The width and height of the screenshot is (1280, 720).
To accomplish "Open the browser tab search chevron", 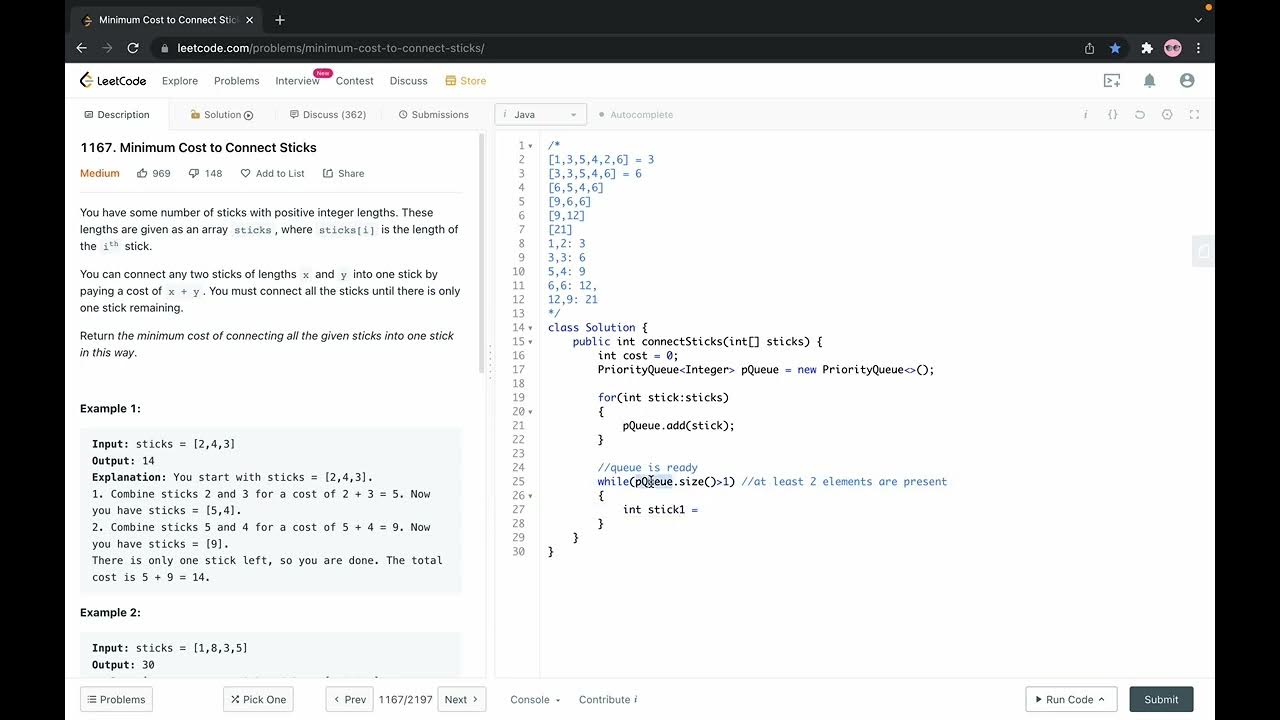I will click(1198, 20).
